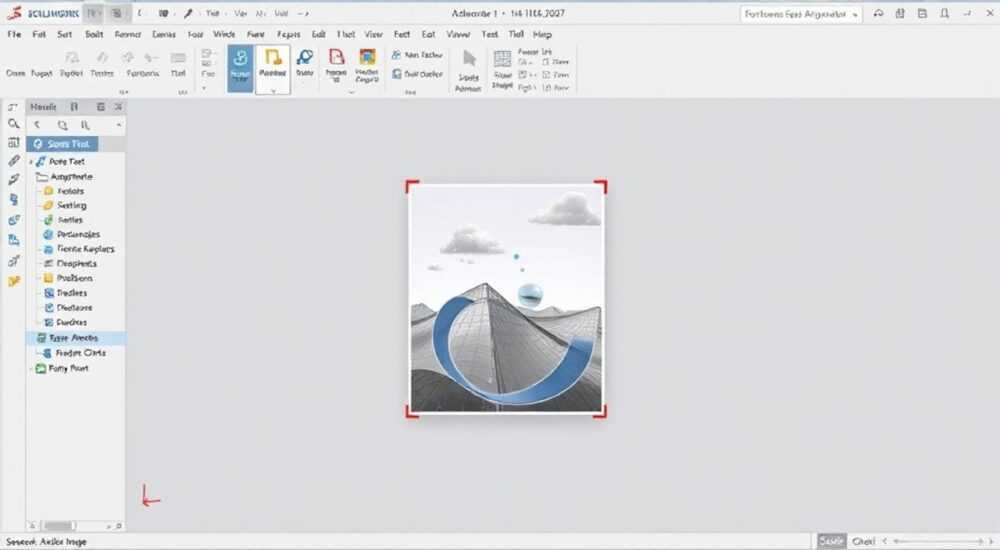Click the back arrow in the panel toolbar
Screen dimensions: 1000x550
click(37, 125)
